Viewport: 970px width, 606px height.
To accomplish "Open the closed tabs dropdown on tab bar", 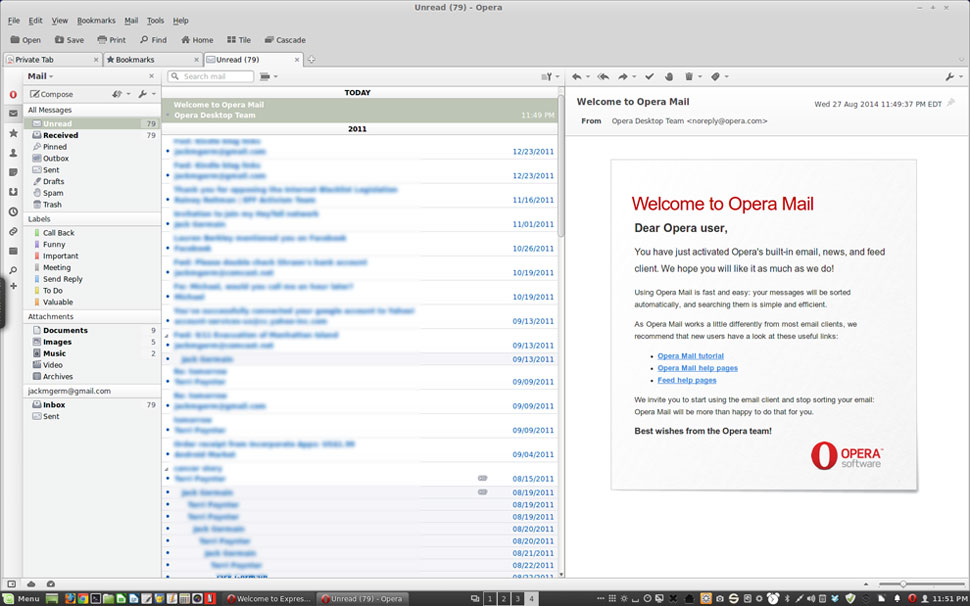I will (x=961, y=60).
